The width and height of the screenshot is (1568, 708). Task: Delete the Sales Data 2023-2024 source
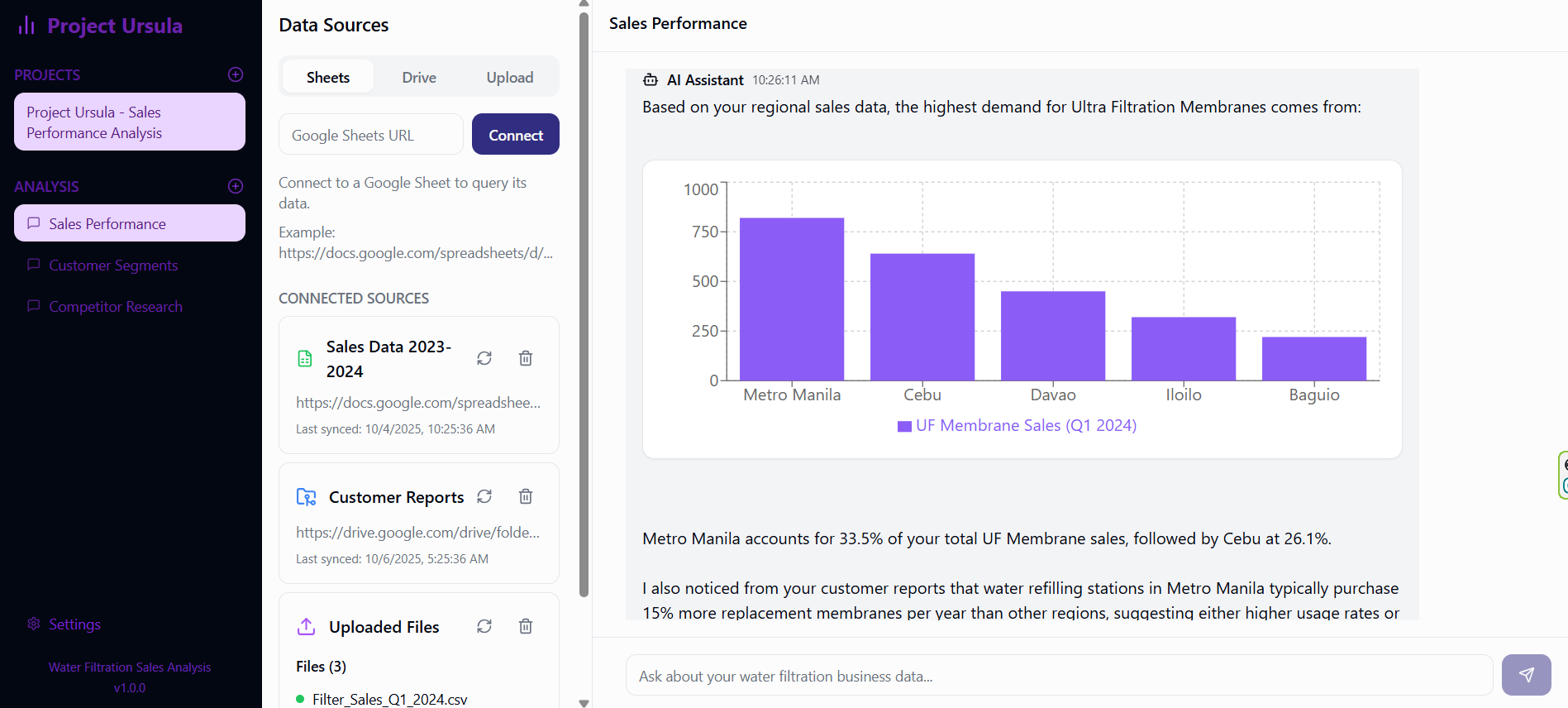526,358
